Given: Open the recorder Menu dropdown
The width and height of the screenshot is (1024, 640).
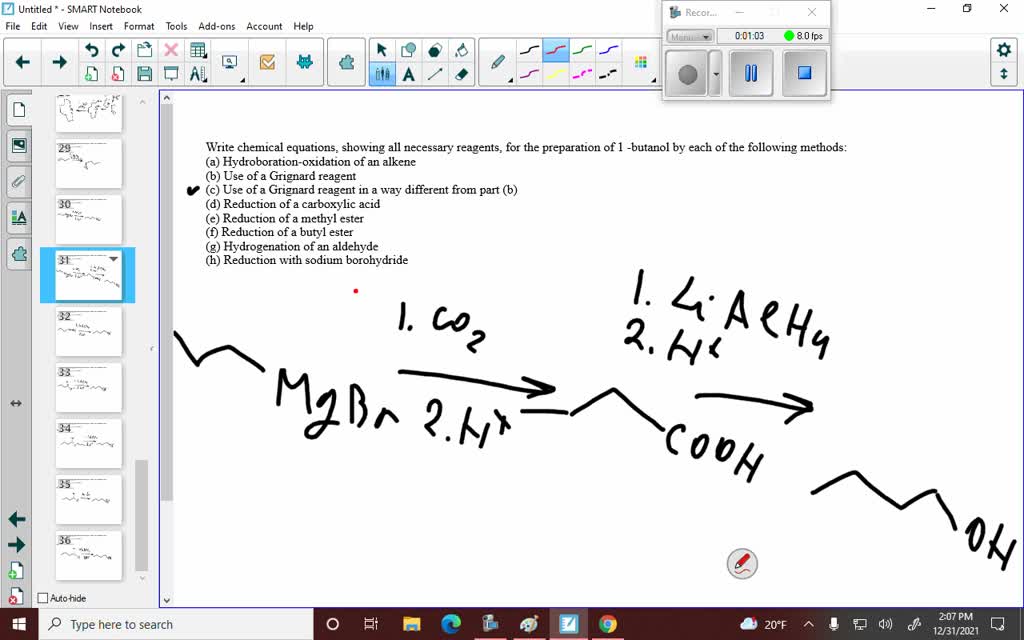Looking at the screenshot, I should point(690,36).
